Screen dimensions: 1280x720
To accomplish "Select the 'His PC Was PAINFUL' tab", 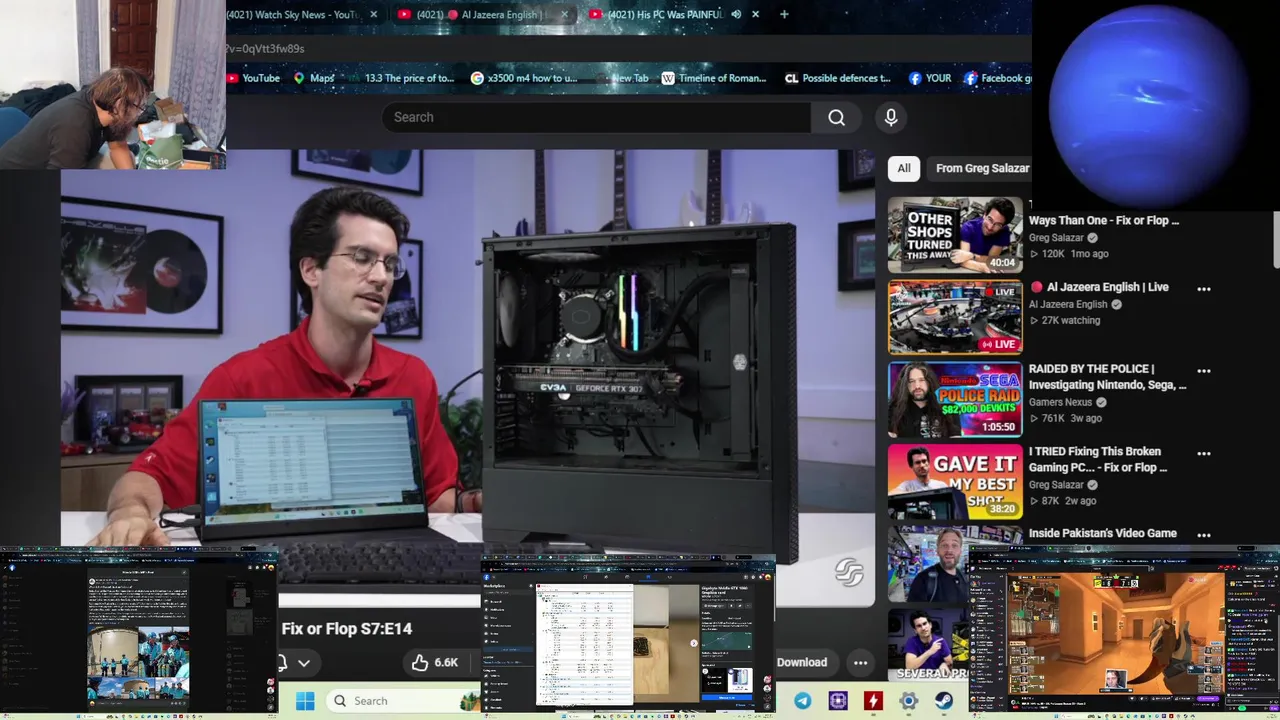I will [658, 14].
